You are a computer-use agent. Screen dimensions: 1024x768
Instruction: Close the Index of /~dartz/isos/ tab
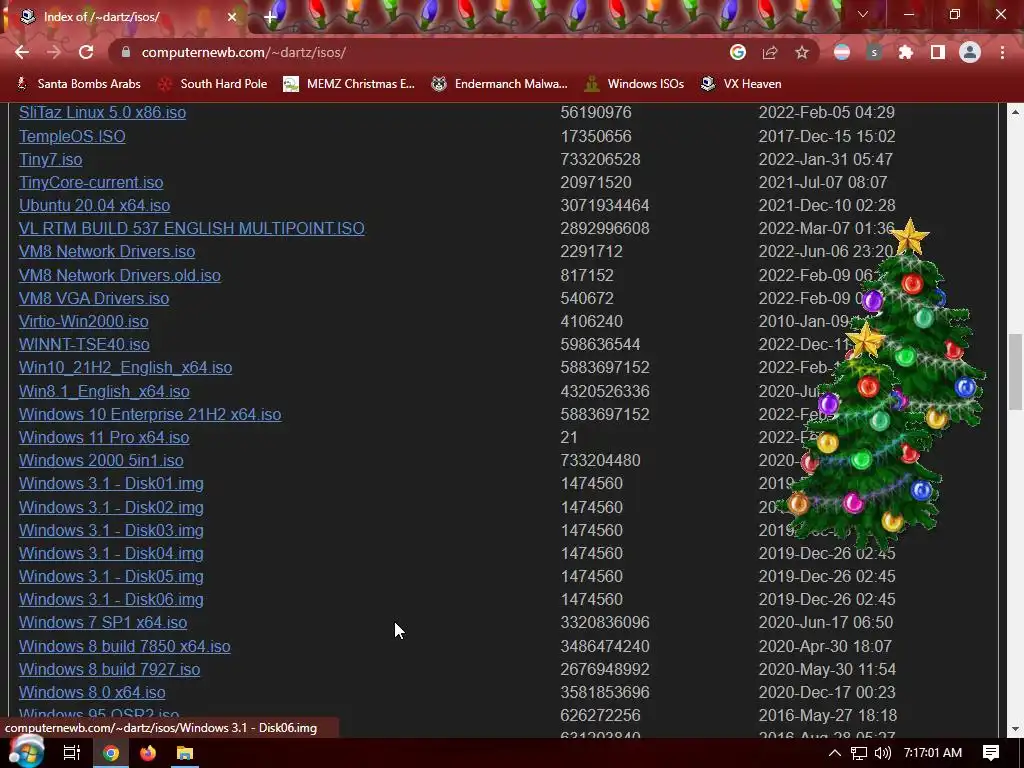click(232, 17)
